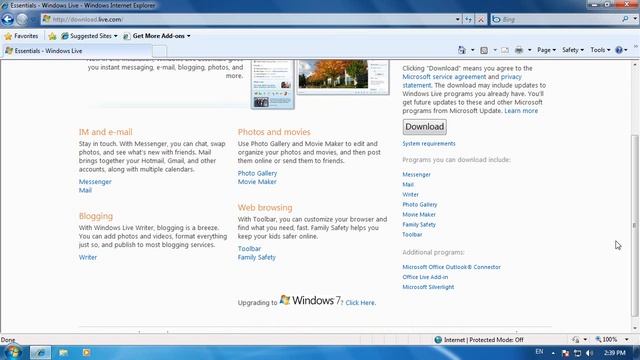Viewport: 640px width, 360px height.
Task: Open a new blank tab
Action: coord(160,51)
